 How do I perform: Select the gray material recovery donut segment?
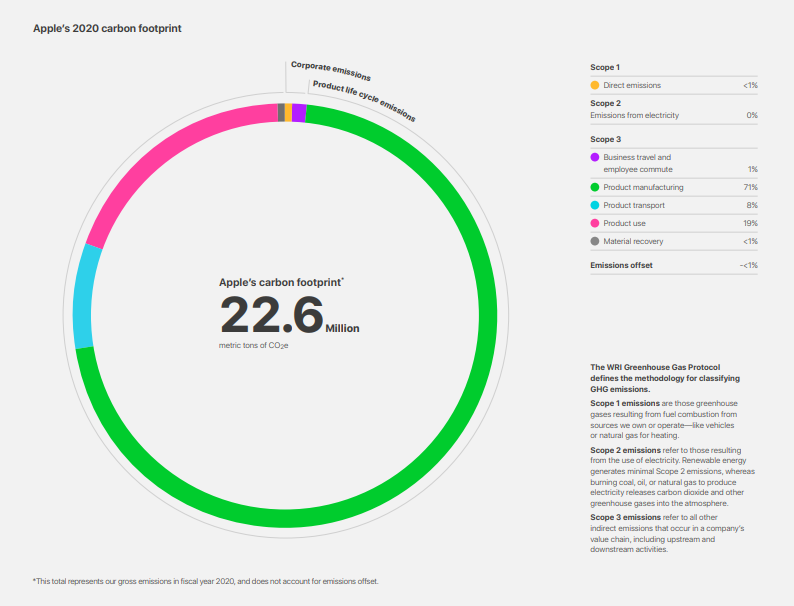click(281, 112)
